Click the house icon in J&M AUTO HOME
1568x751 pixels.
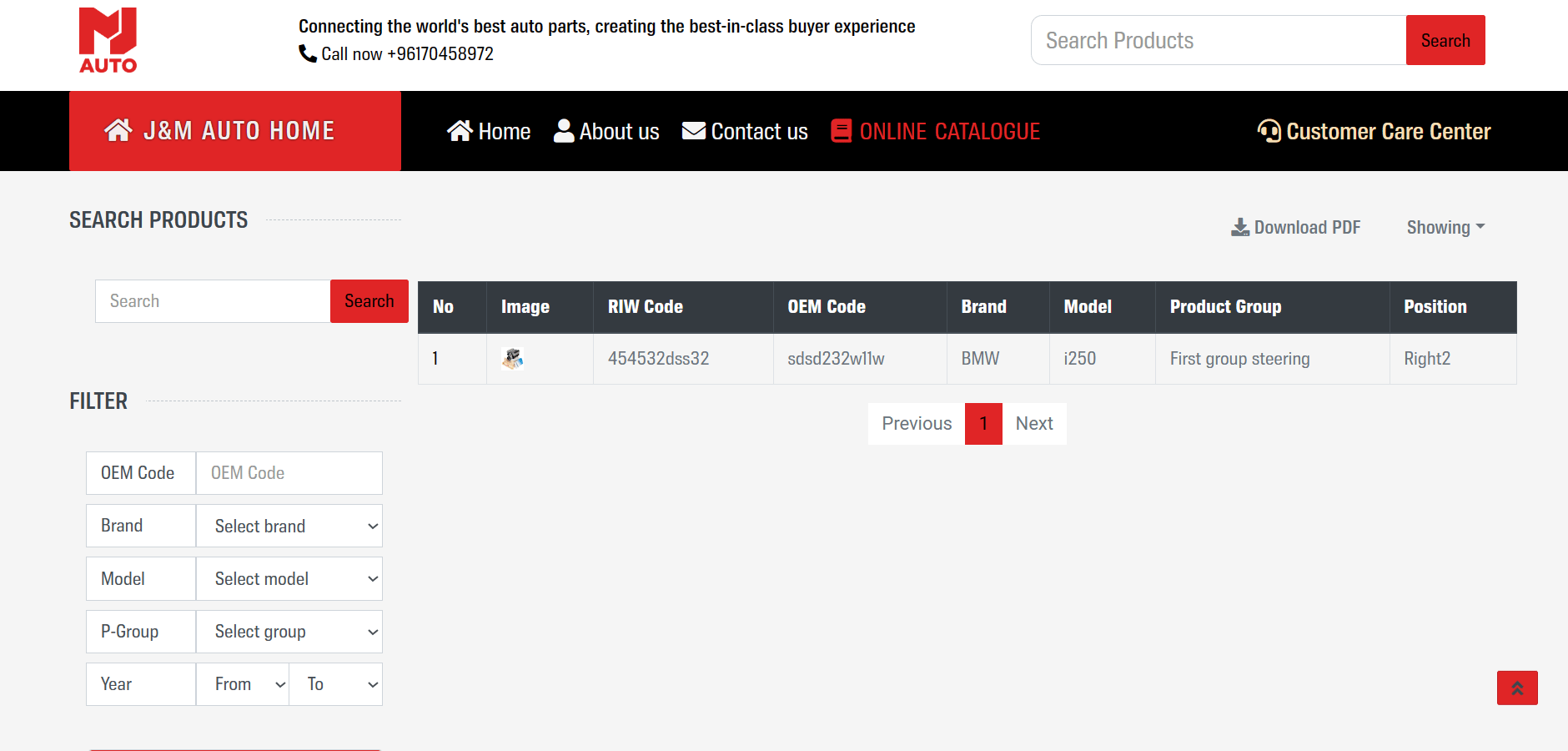tap(118, 130)
